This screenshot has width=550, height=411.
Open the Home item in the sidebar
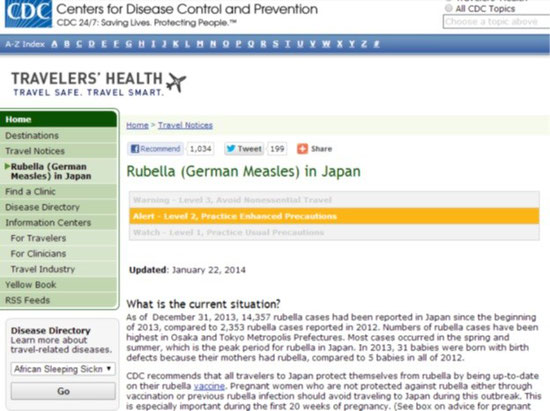58,119
